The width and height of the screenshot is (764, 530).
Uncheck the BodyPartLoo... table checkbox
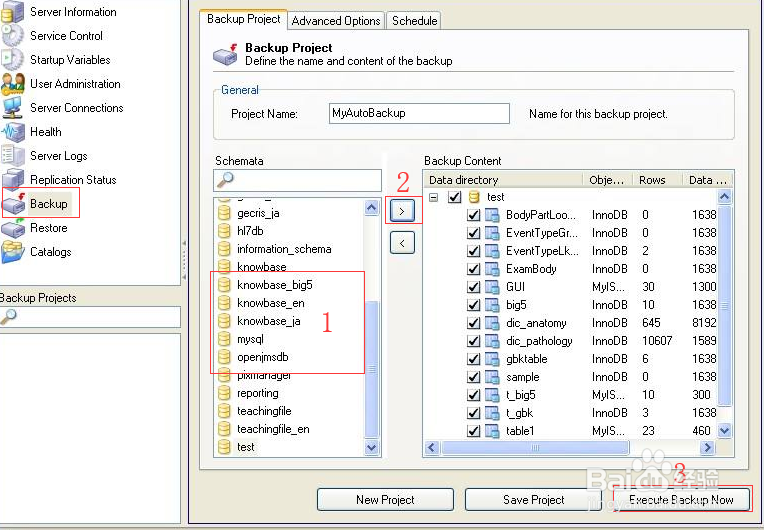[473, 215]
